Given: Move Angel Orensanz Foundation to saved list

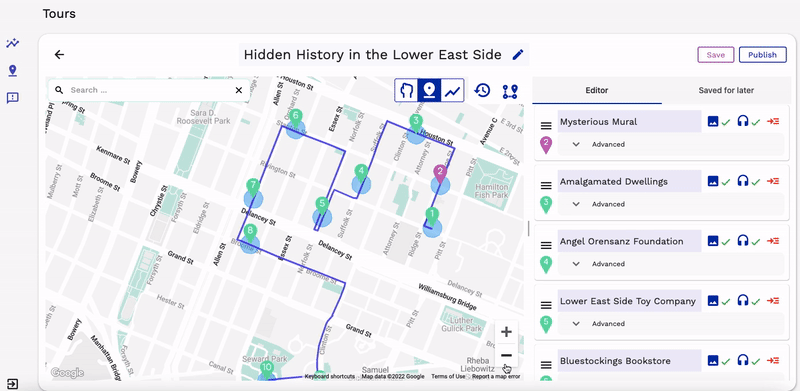Looking at the screenshot, I should coord(773,241).
